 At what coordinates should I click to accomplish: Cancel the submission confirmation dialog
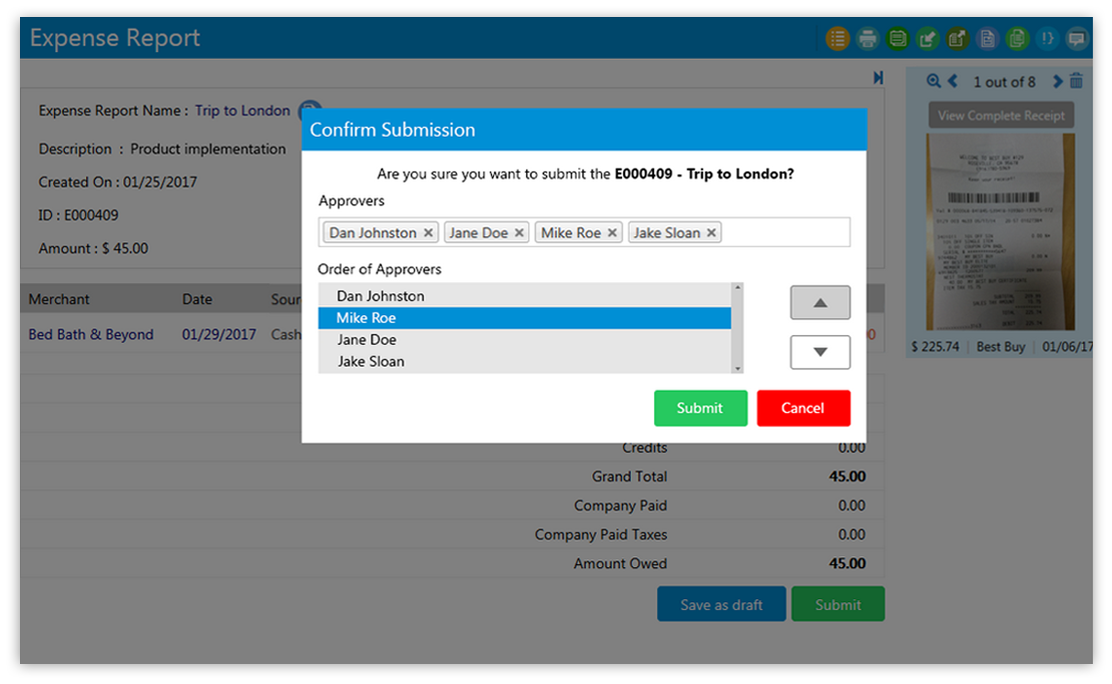point(803,408)
